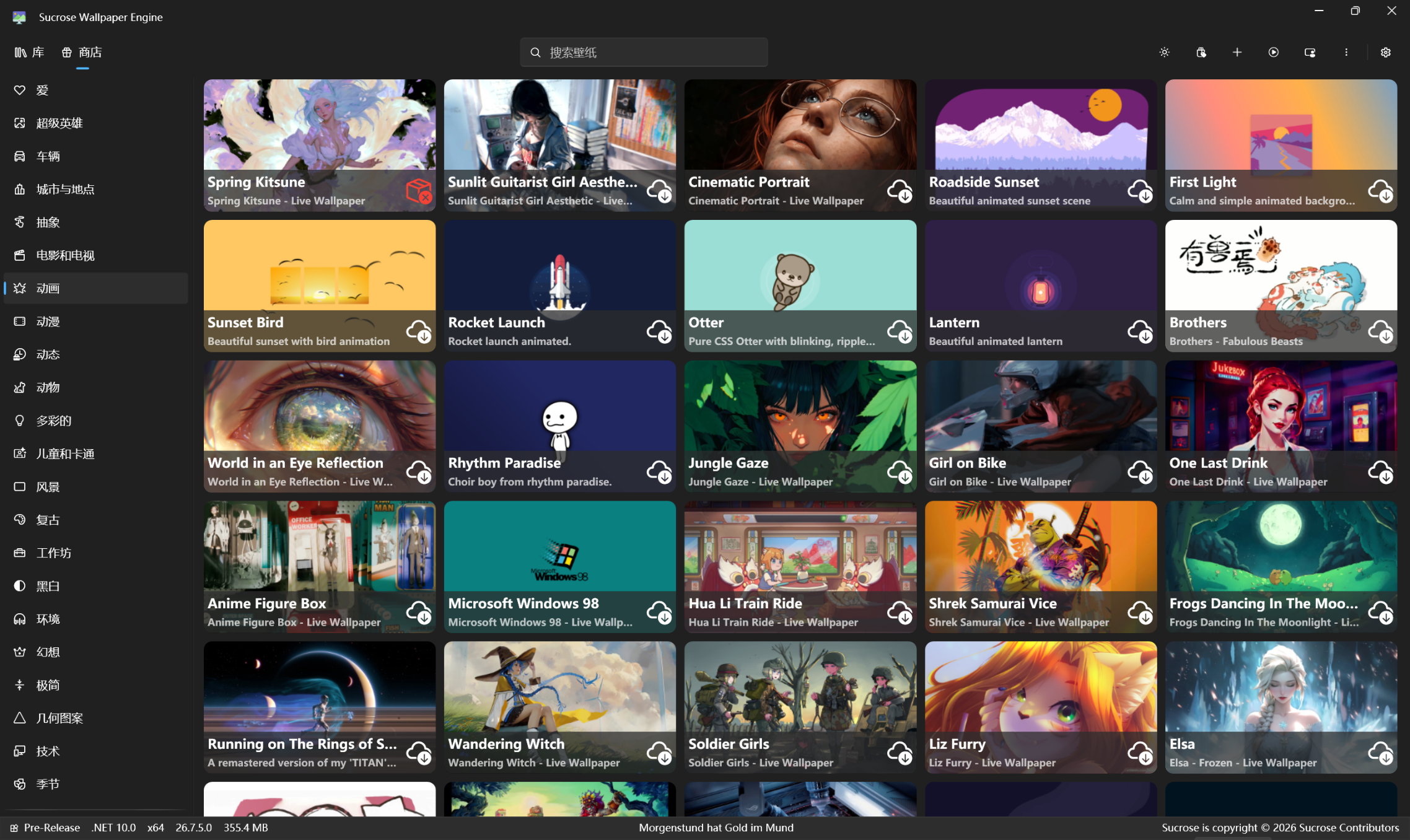1410x840 pixels.
Task: Click the 355.4 MB status bar entry
Action: coord(245,828)
